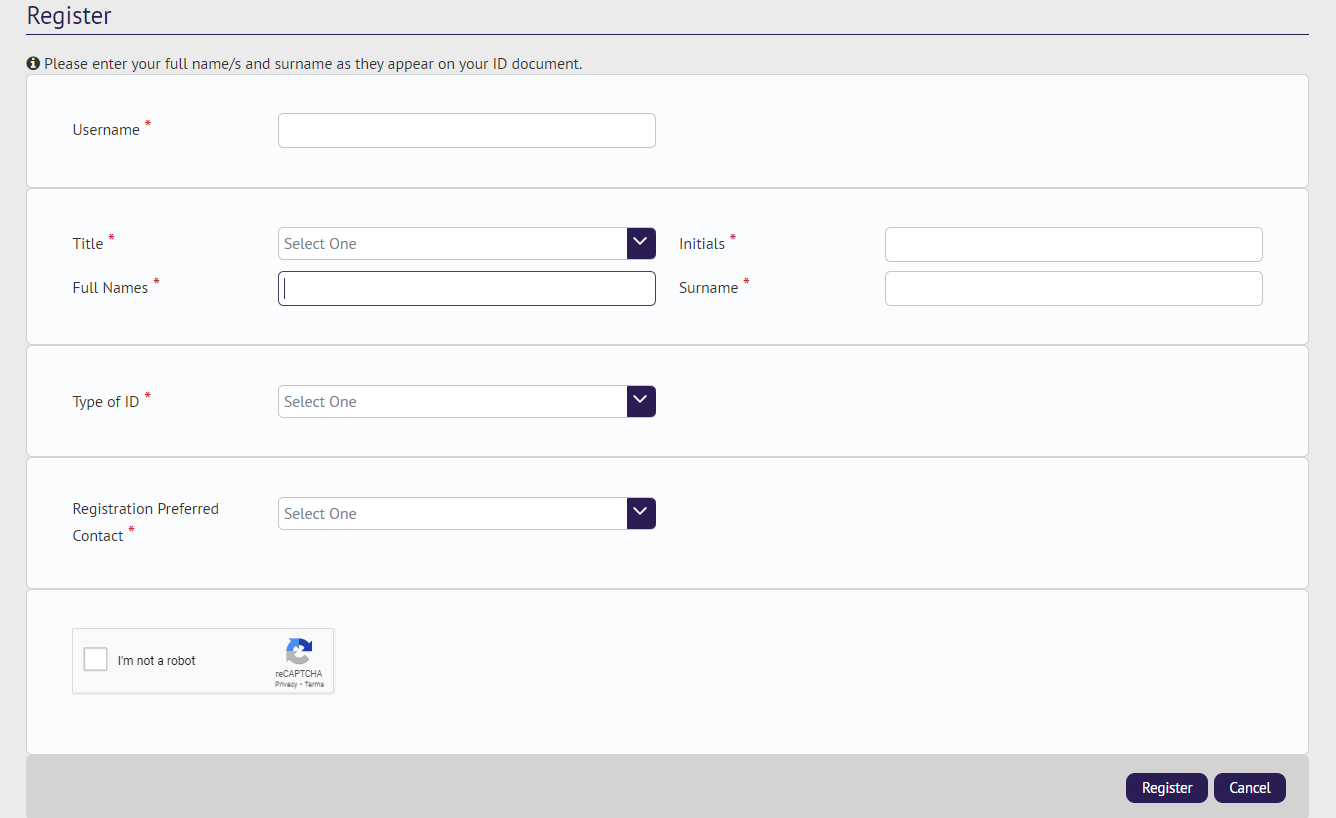1336x818 pixels.
Task: Open the Title selection dropdown
Action: tap(450, 243)
